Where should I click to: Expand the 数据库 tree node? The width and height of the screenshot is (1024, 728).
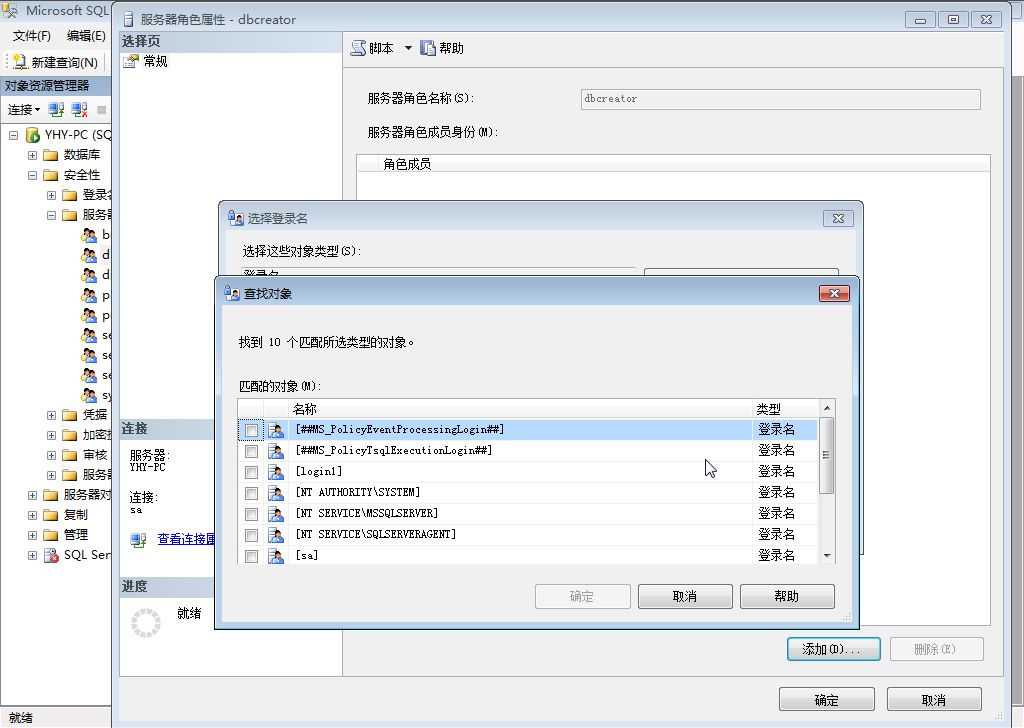click(x=32, y=155)
